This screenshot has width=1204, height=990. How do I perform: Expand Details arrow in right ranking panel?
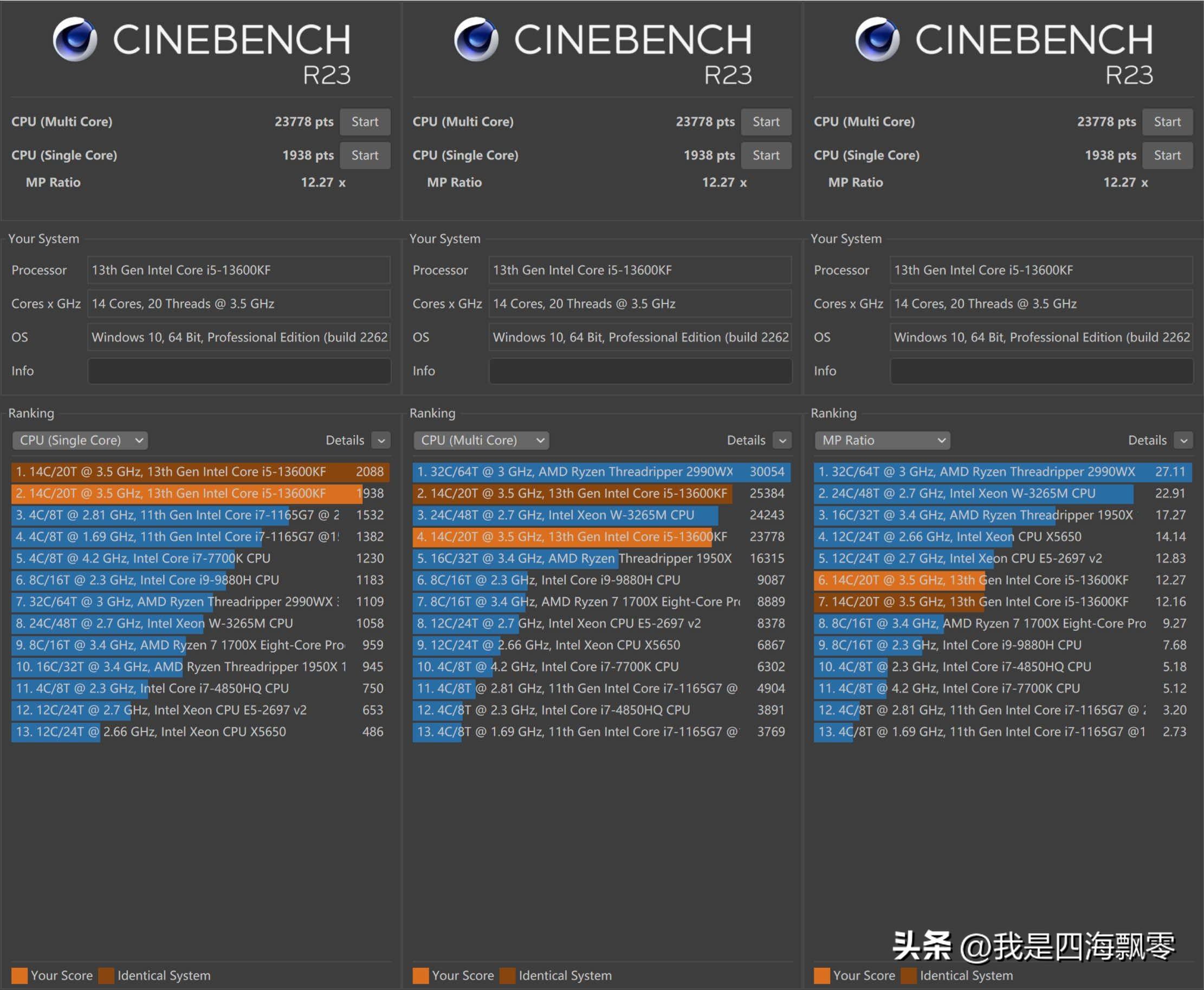[x=1183, y=440]
